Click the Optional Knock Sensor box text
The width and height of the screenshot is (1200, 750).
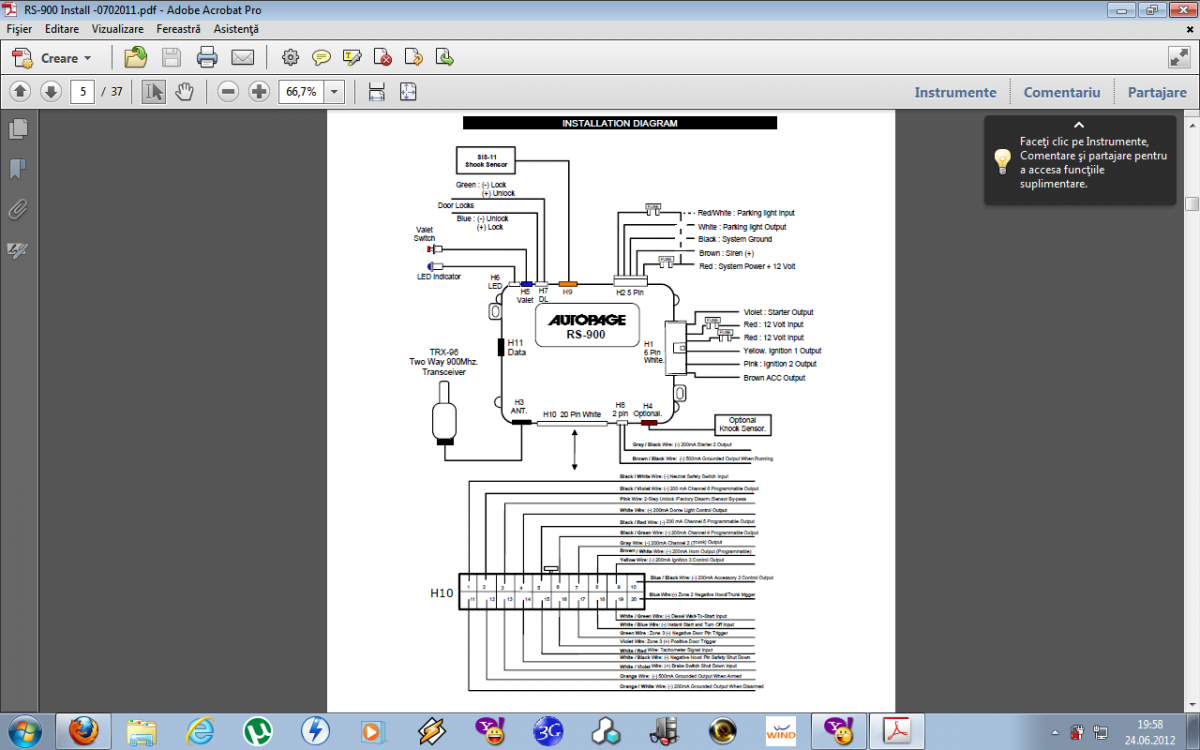tap(742, 425)
